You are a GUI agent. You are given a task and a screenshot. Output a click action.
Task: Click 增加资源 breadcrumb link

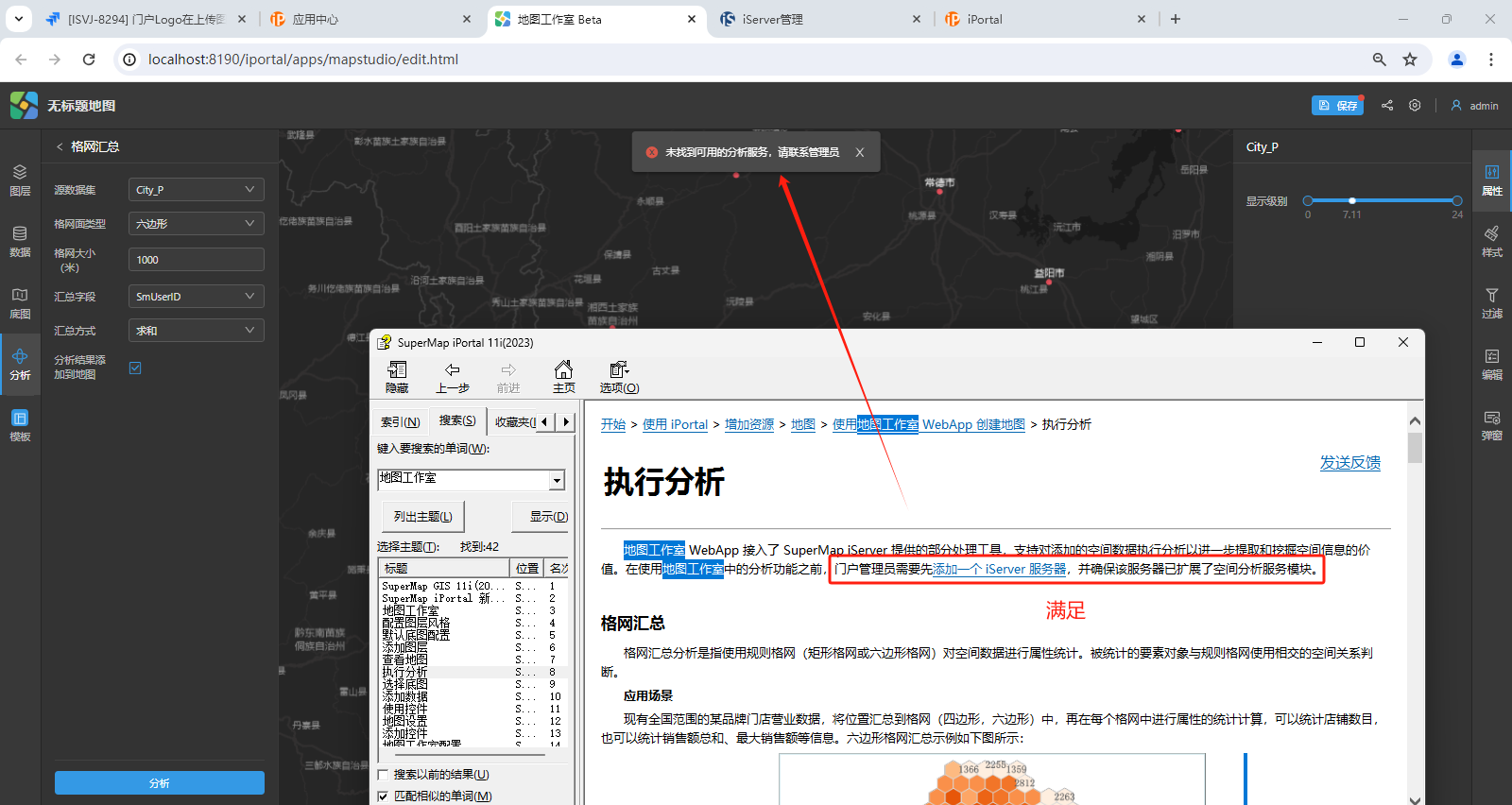point(749,425)
